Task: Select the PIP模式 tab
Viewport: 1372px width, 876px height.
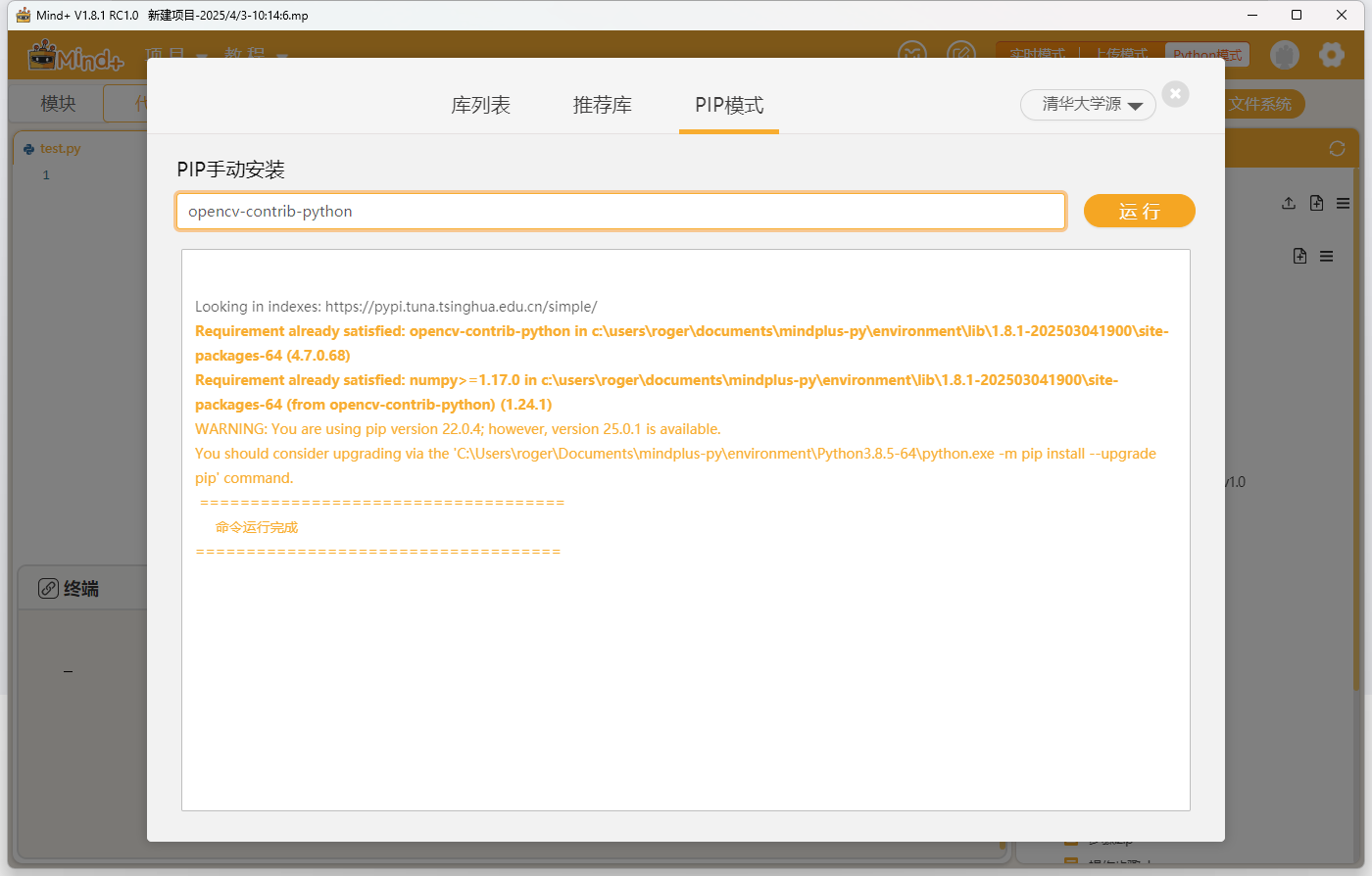Action: click(729, 105)
